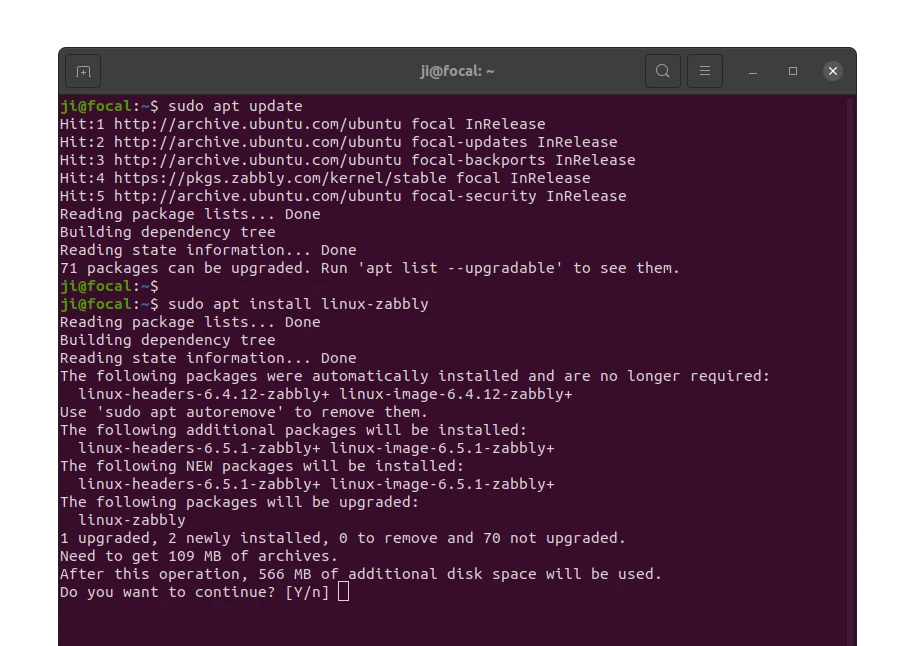Click the '71 packages can be upgraded' line

[370, 268]
